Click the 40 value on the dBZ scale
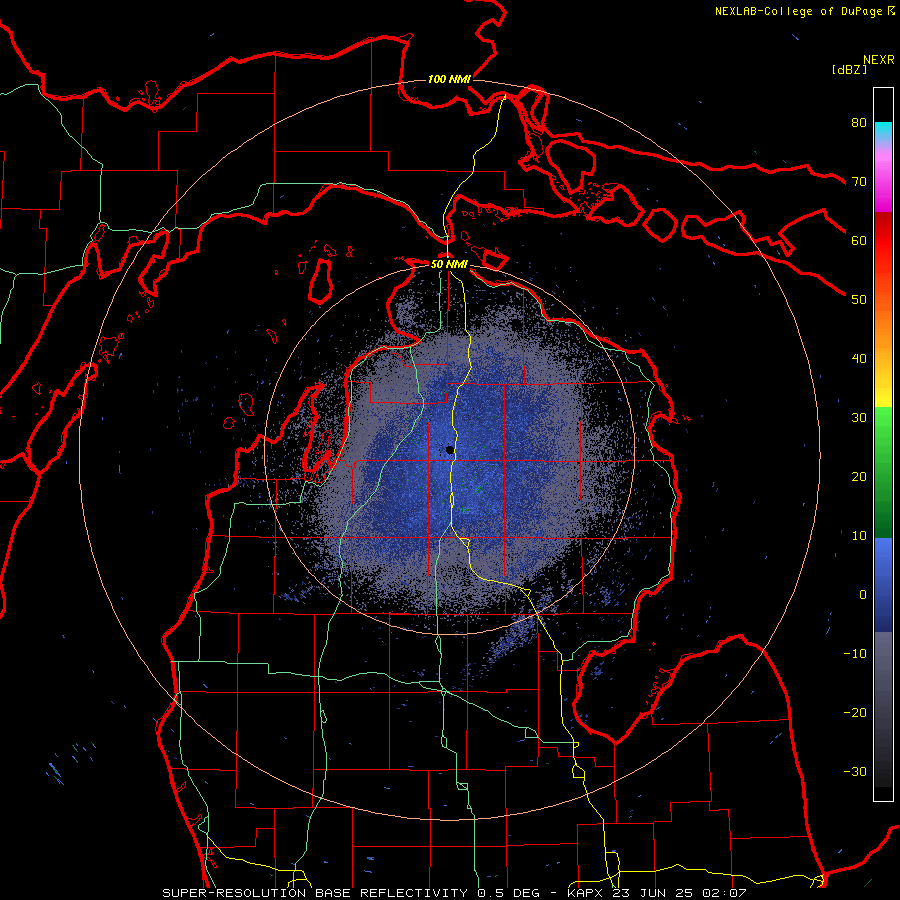 point(859,359)
